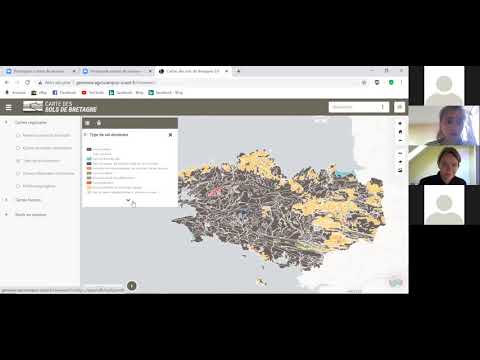Viewport: 480px width, 360px height.
Task: Click the lock icon in the legend panel header
Action: [99, 123]
